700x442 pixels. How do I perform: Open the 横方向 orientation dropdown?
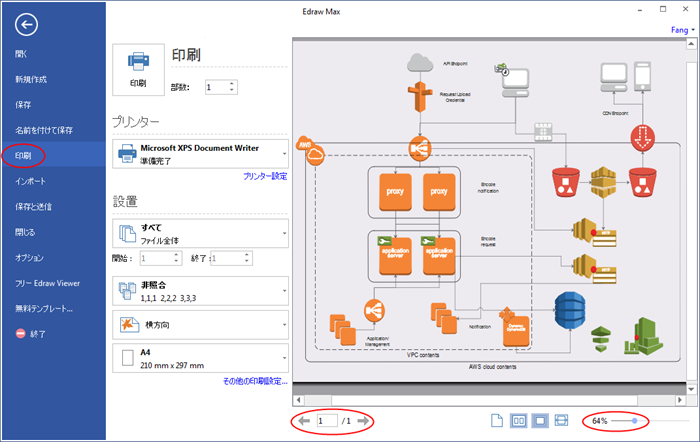[200, 325]
